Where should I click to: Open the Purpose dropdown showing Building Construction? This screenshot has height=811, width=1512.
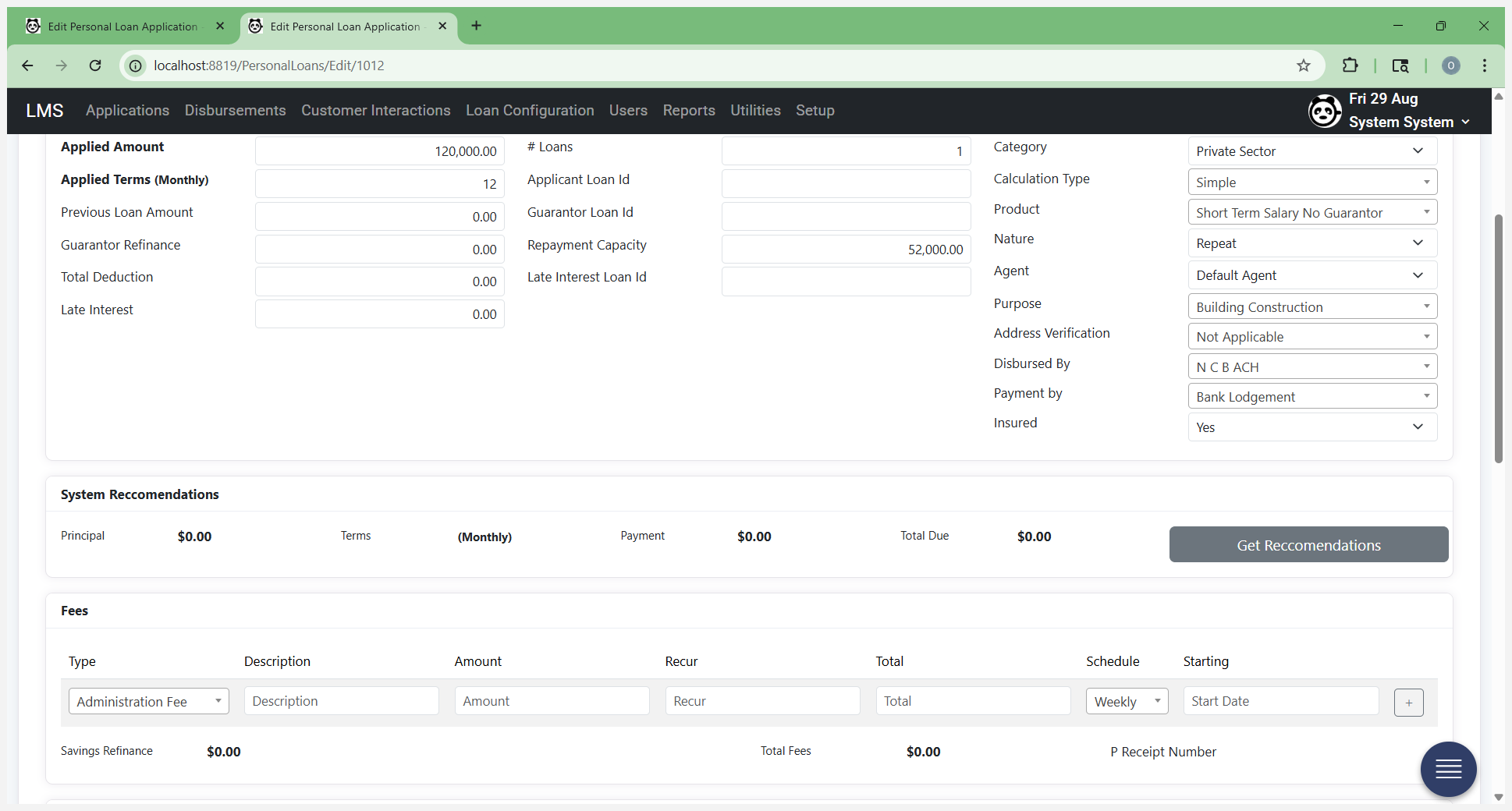click(1312, 306)
